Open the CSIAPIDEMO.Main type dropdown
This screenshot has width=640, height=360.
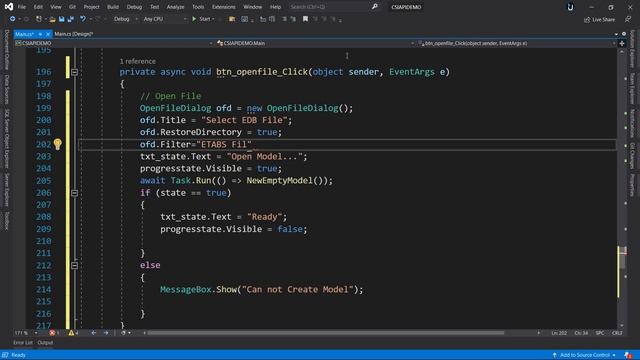click(x=316, y=43)
